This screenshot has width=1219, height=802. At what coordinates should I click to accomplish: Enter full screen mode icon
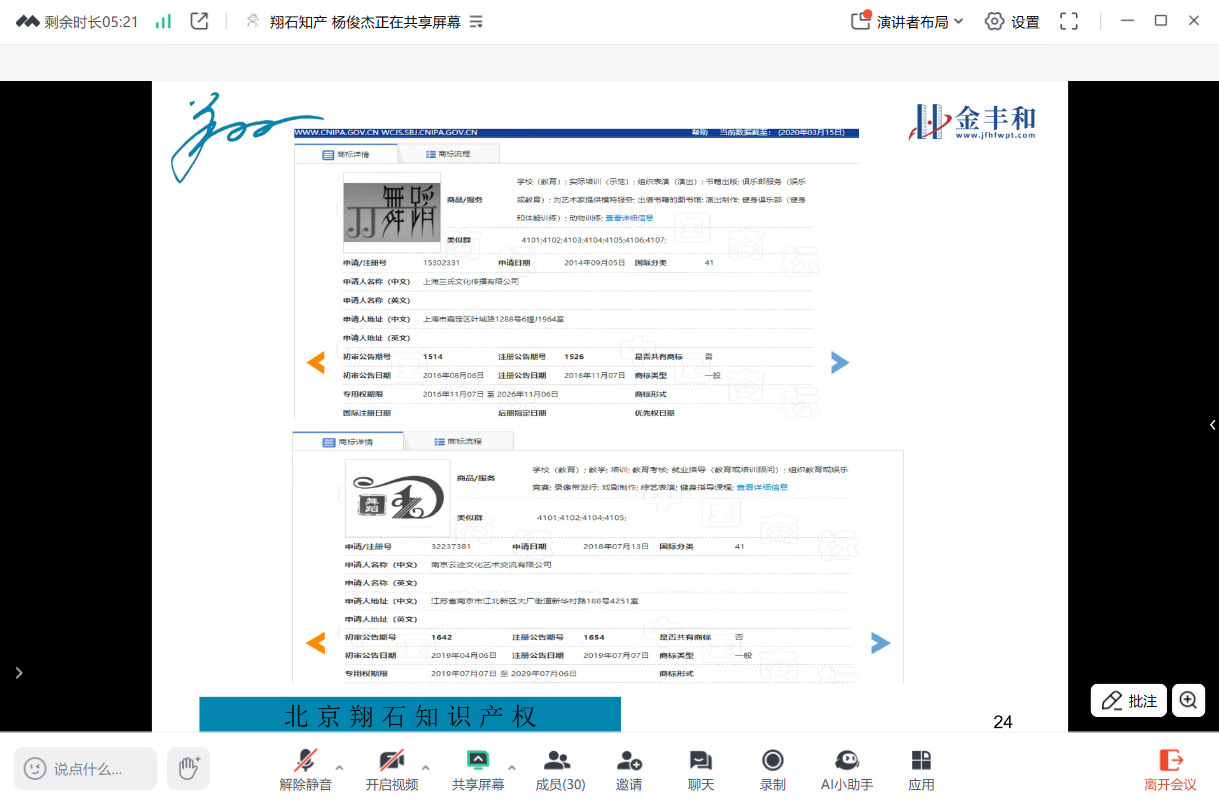pyautogui.click(x=1069, y=21)
